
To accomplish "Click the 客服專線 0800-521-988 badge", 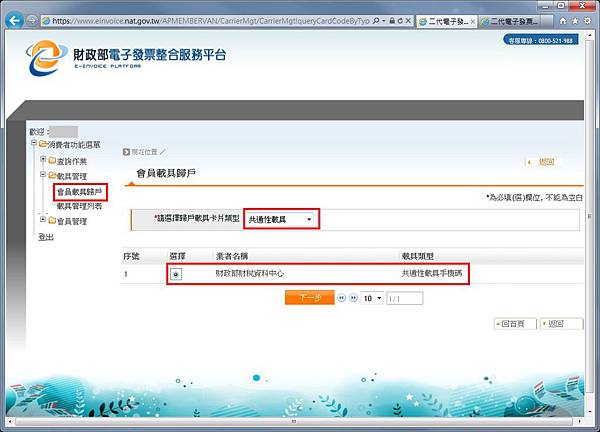I will (x=541, y=40).
